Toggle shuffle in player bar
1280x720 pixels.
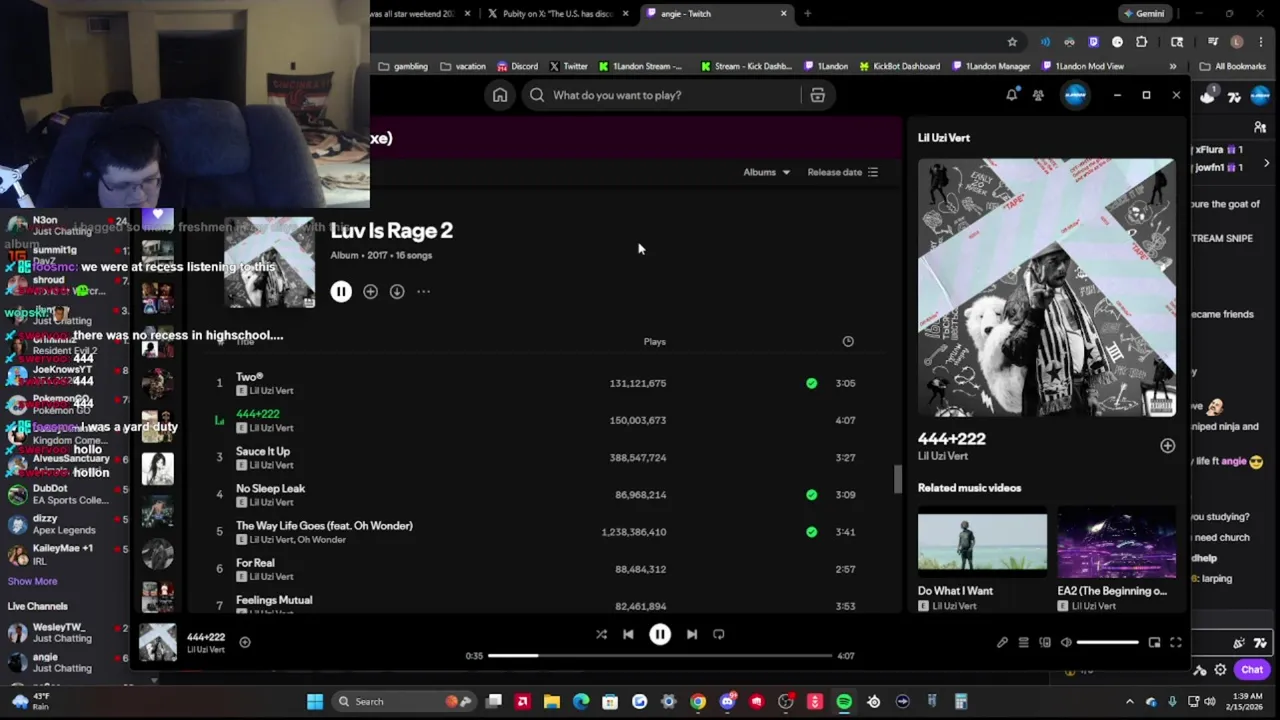pos(601,634)
